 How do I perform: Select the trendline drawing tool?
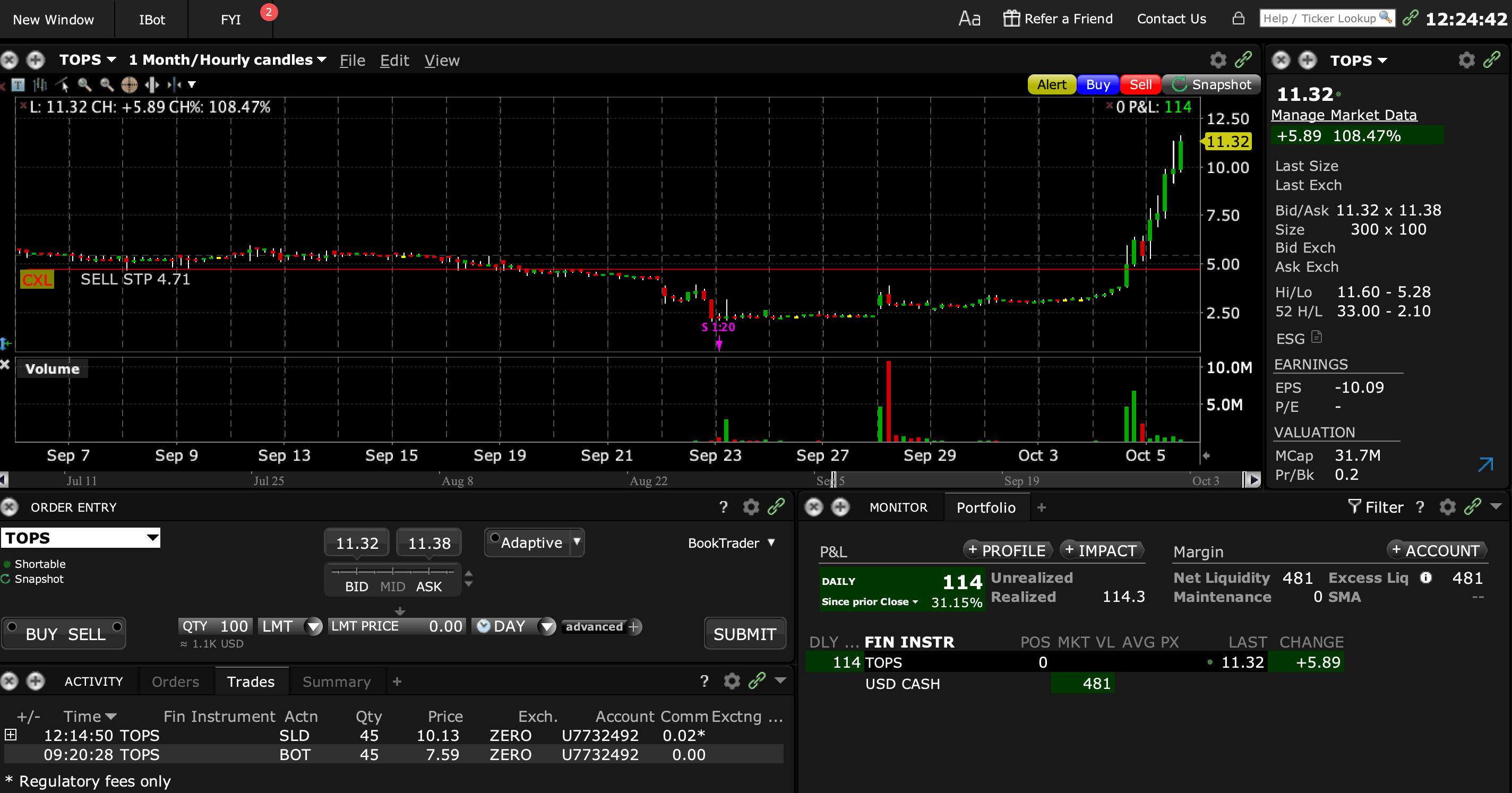click(x=62, y=85)
